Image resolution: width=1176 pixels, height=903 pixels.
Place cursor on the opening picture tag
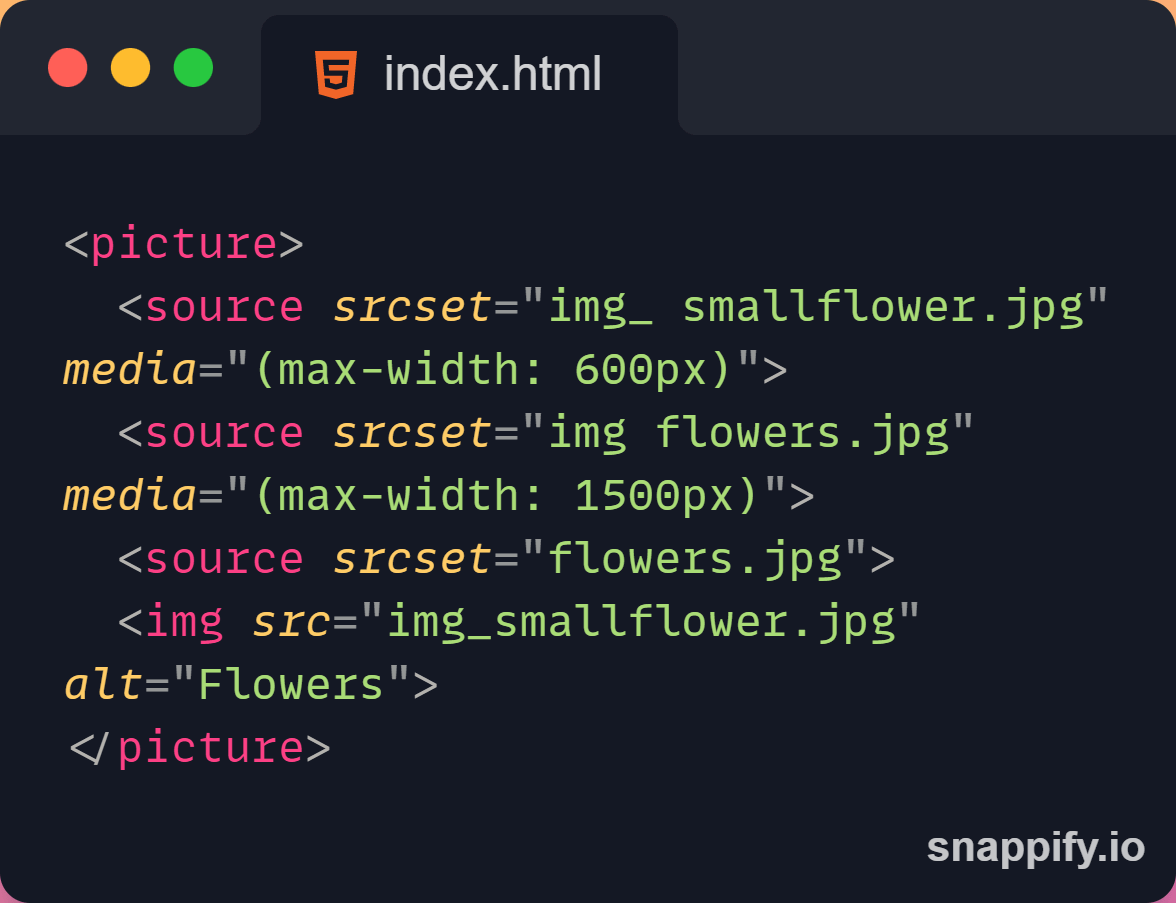[184, 245]
